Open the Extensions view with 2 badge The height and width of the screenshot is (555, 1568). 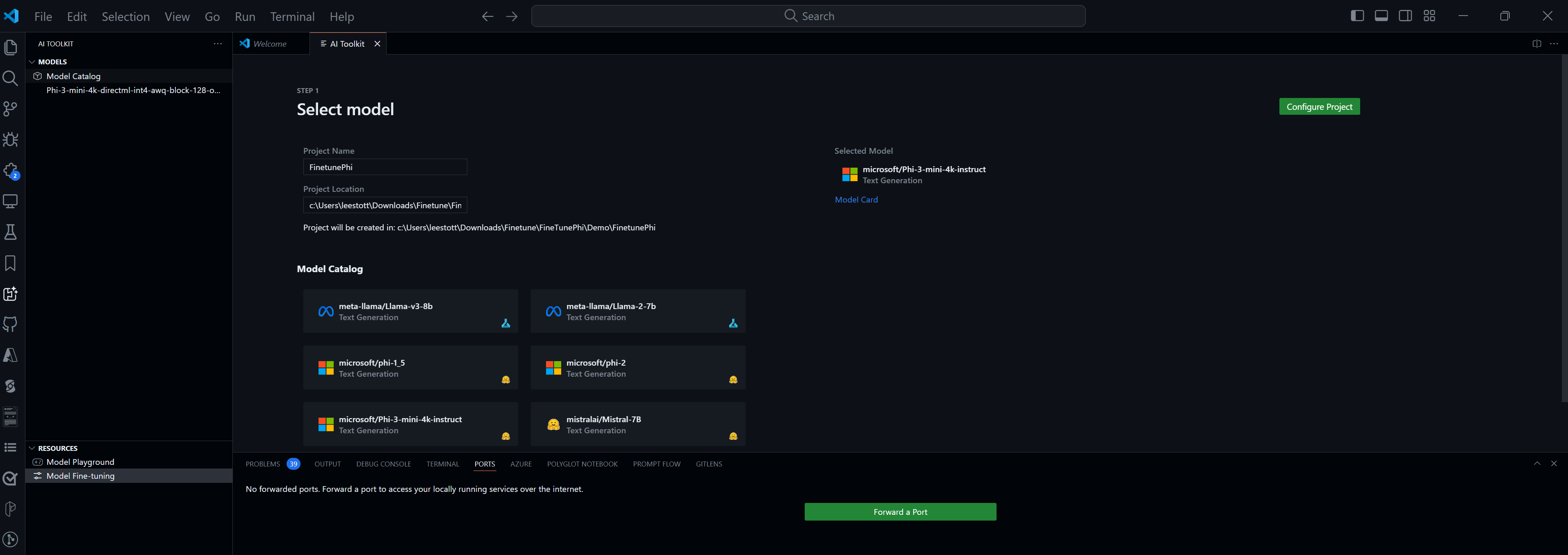click(10, 171)
